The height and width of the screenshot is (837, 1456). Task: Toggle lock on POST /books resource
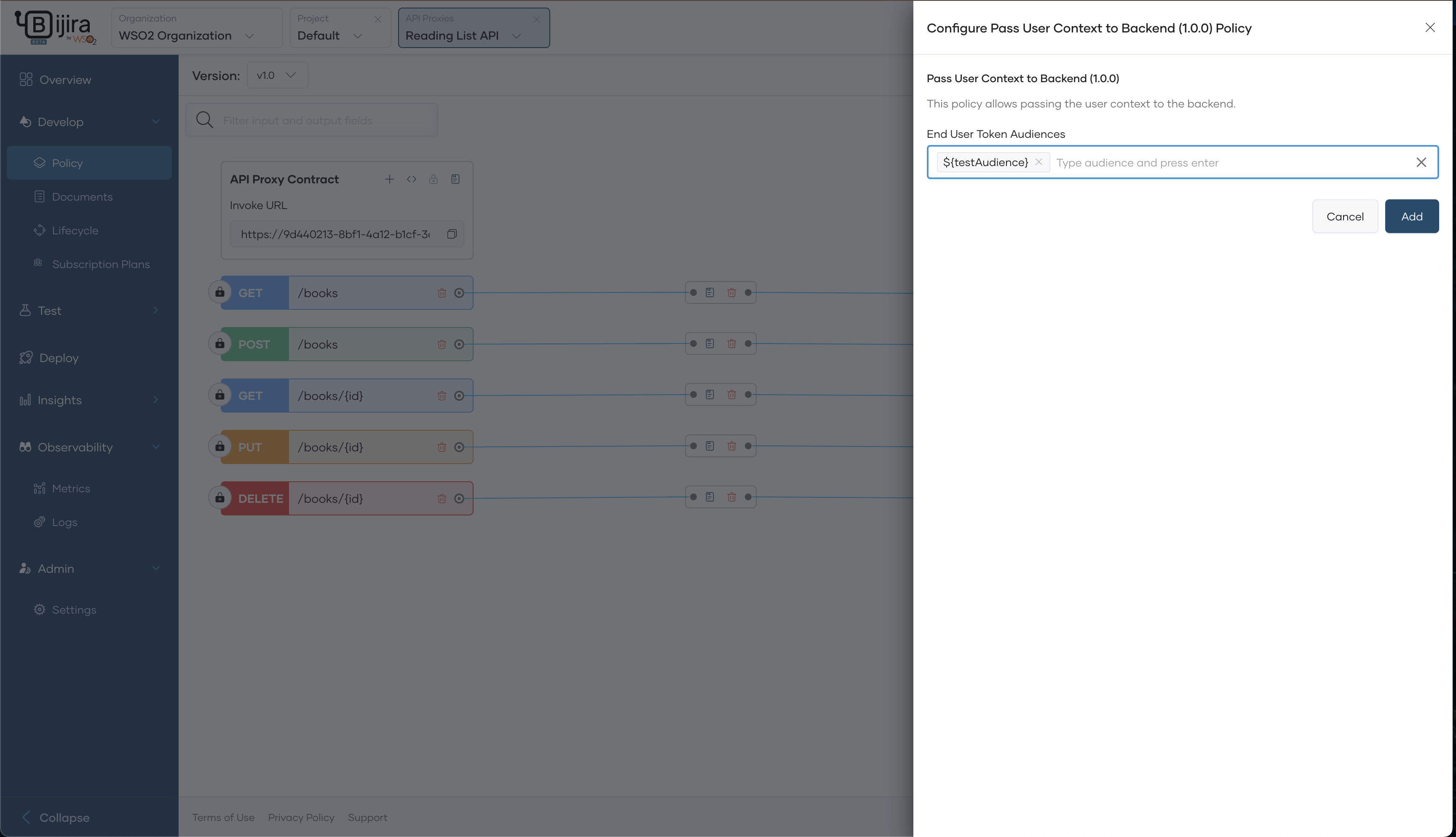point(219,344)
